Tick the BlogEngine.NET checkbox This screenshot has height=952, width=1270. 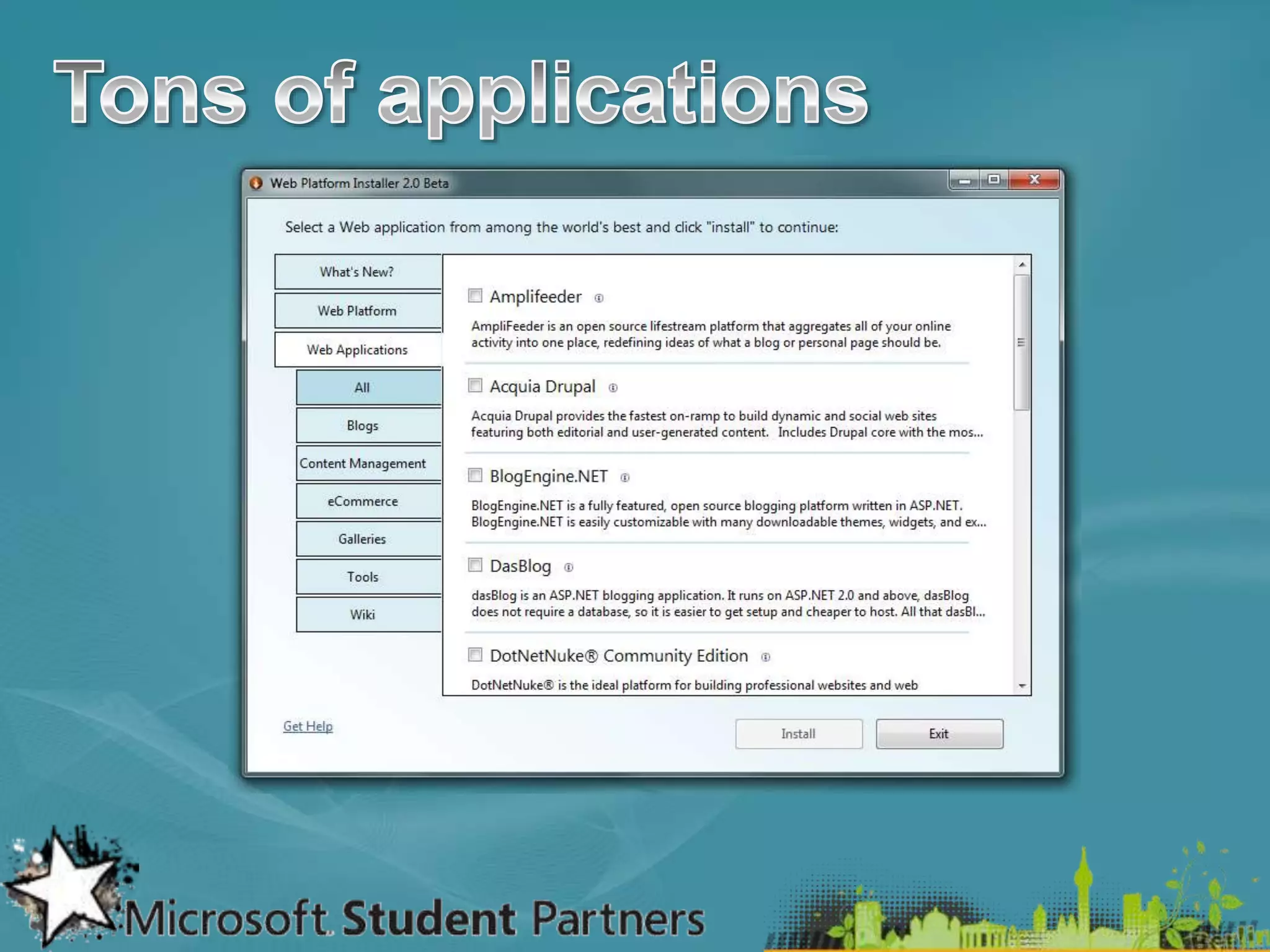click(475, 475)
